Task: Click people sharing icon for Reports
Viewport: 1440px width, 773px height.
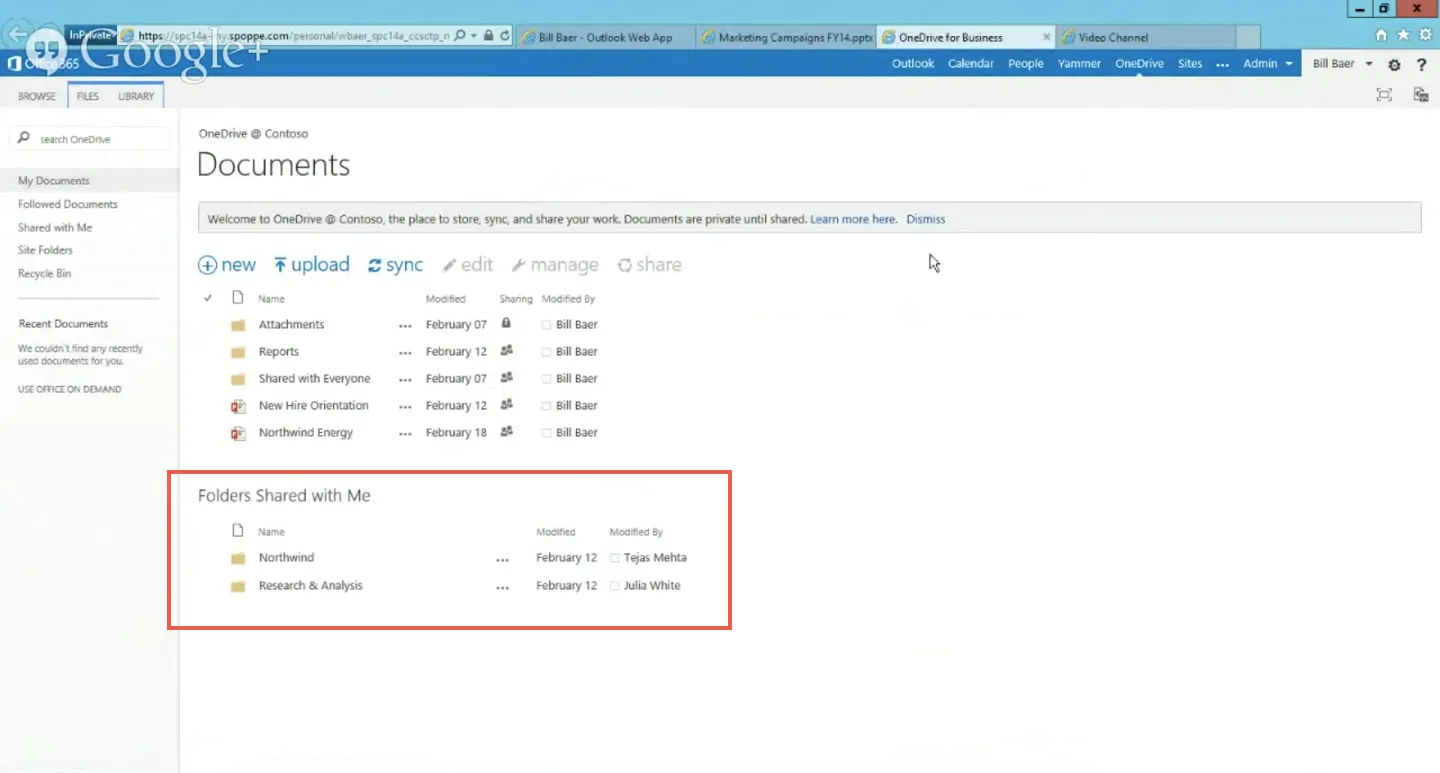Action: (506, 351)
